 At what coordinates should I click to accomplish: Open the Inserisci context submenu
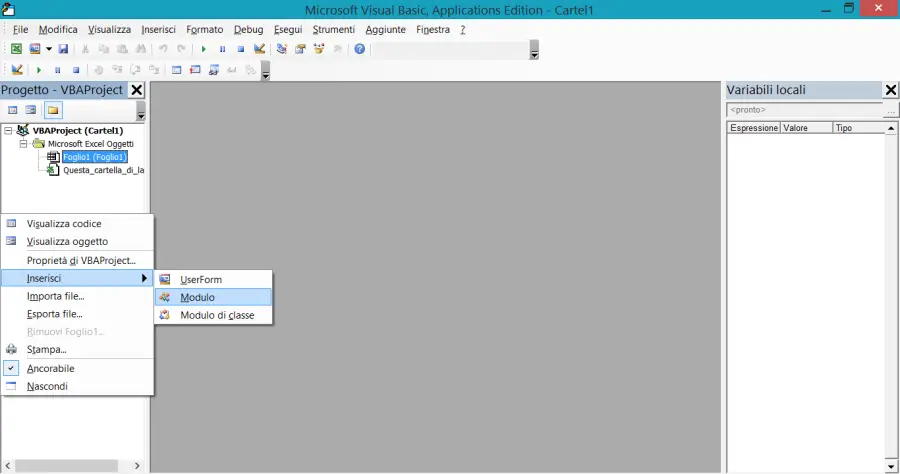[77, 278]
